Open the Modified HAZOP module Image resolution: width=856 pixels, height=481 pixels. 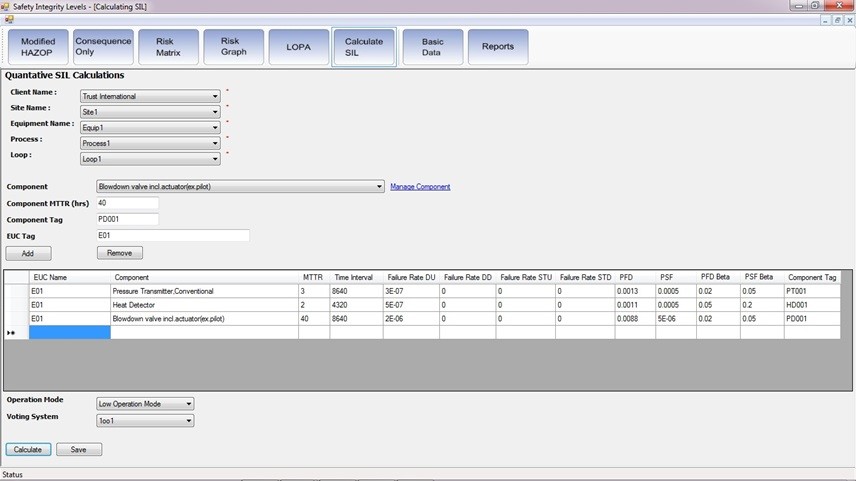39,47
